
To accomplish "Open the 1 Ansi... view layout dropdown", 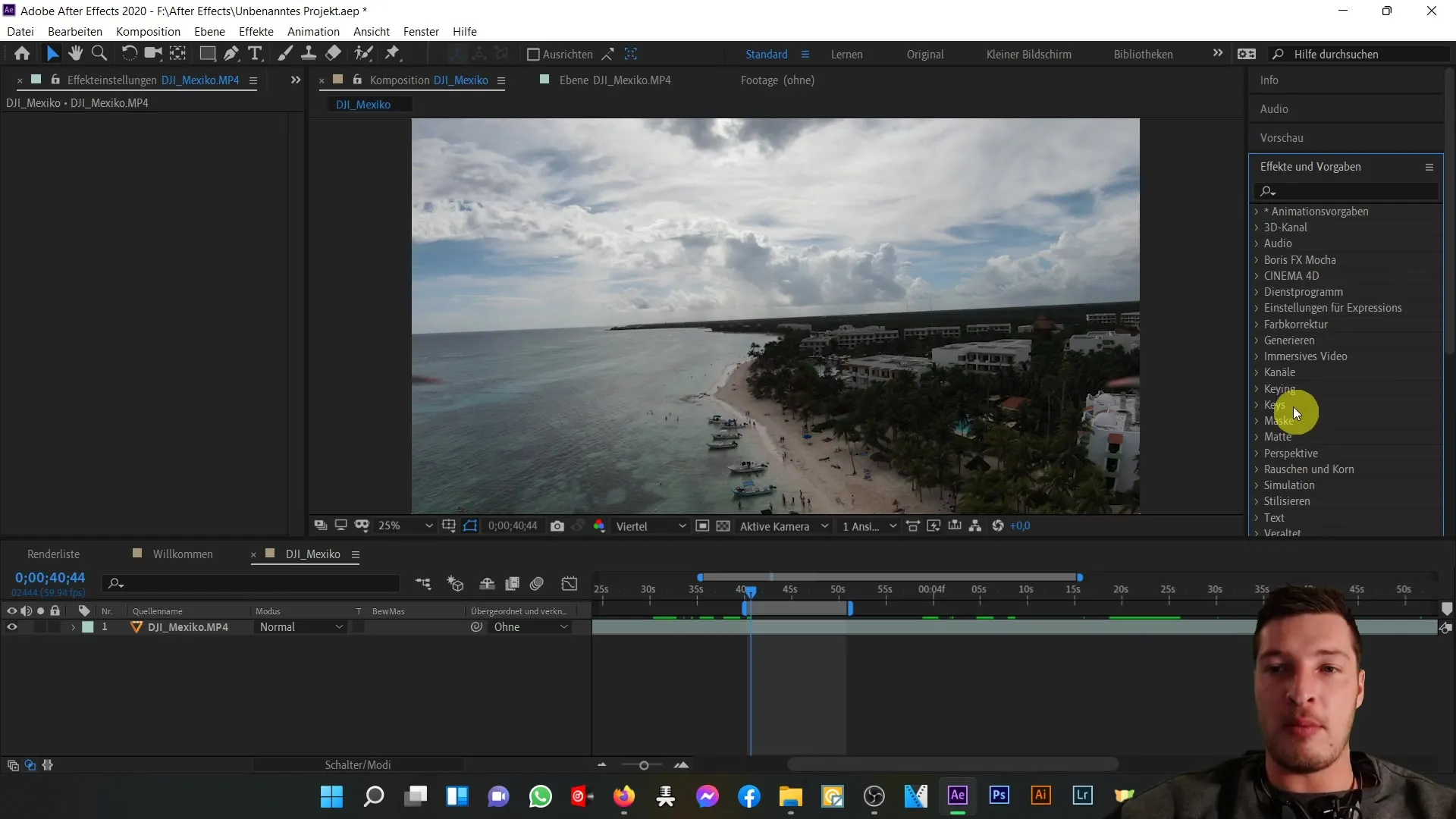I will tap(869, 526).
